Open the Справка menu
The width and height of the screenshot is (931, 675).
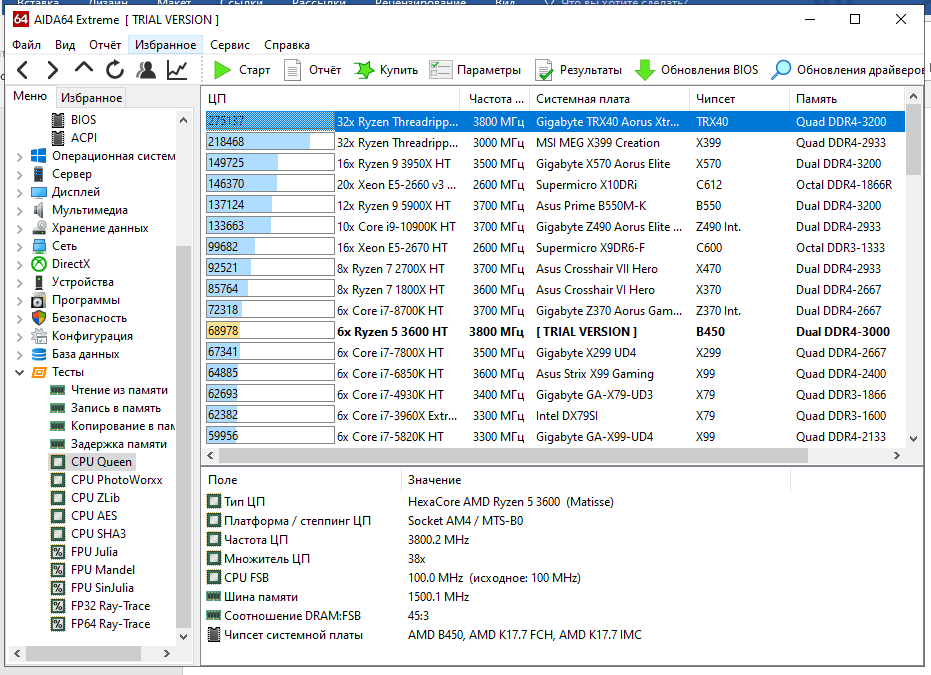(x=287, y=45)
